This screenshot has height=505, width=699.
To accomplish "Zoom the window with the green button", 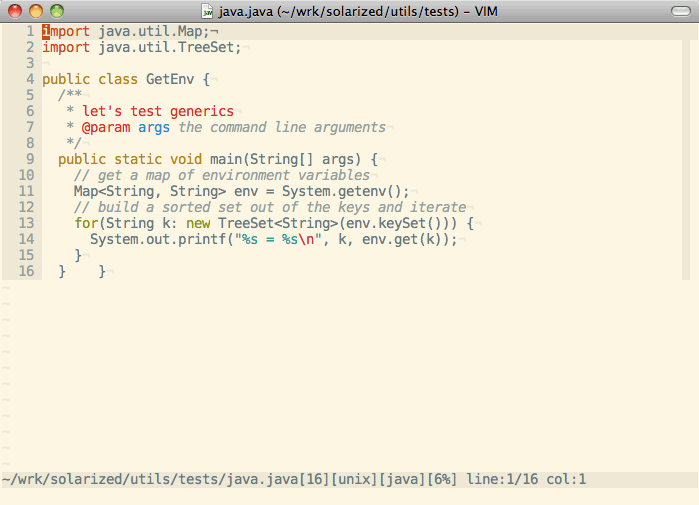I will (x=56, y=11).
